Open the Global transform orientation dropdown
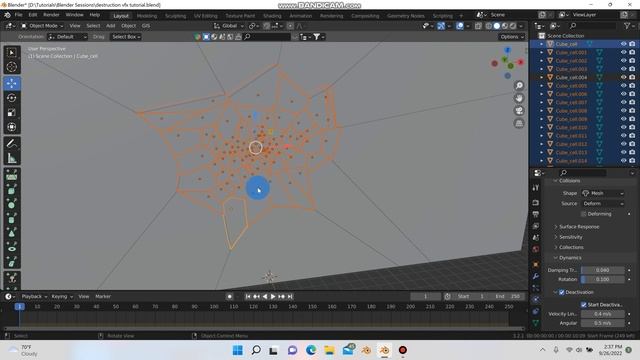The image size is (640, 360). (228, 26)
